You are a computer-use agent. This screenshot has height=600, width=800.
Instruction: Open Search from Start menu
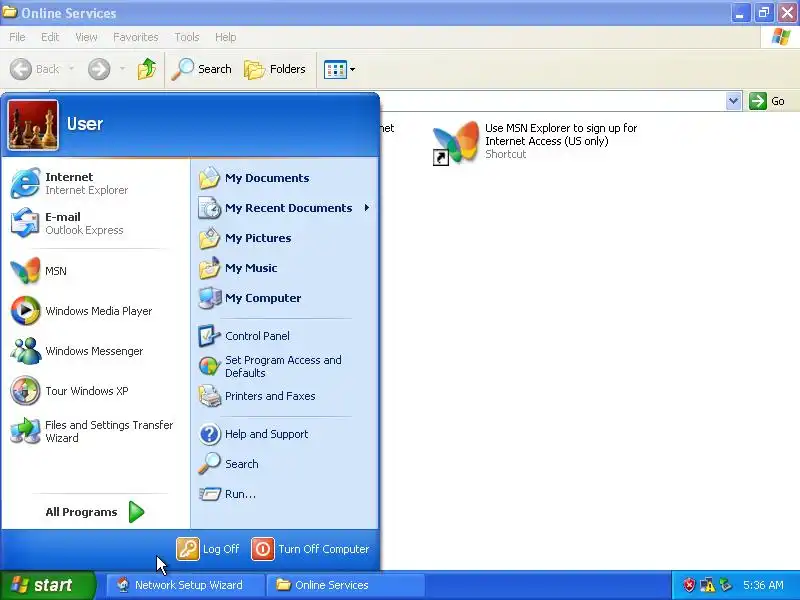click(285, 464)
